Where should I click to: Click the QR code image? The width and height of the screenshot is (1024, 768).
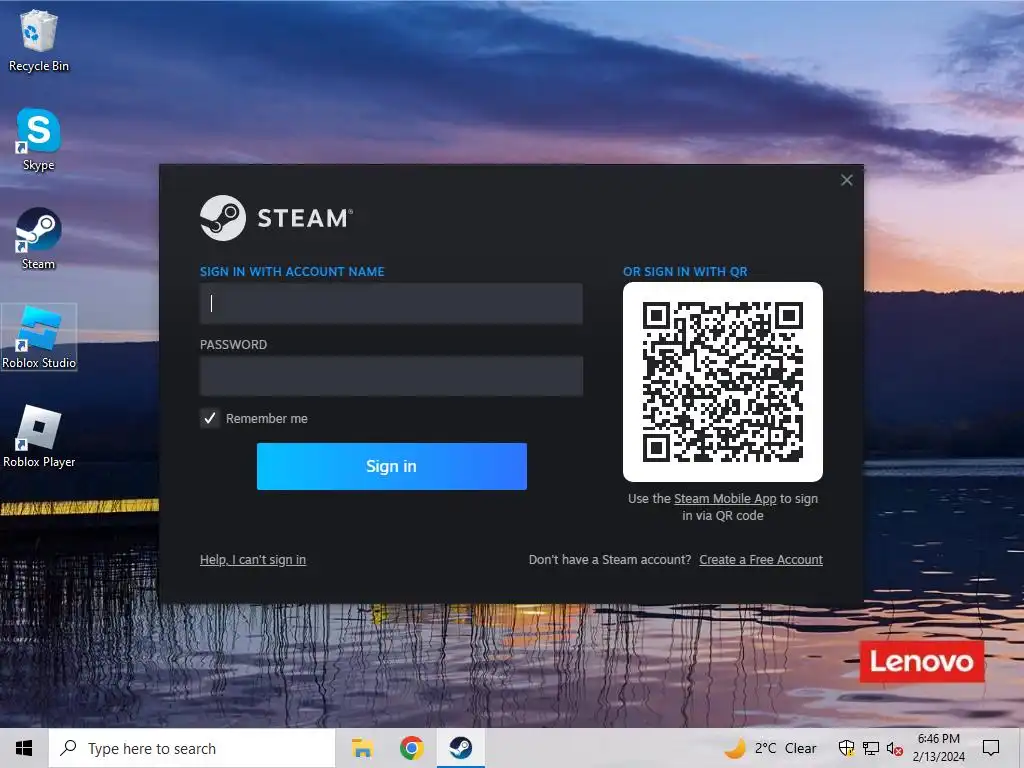[722, 381]
